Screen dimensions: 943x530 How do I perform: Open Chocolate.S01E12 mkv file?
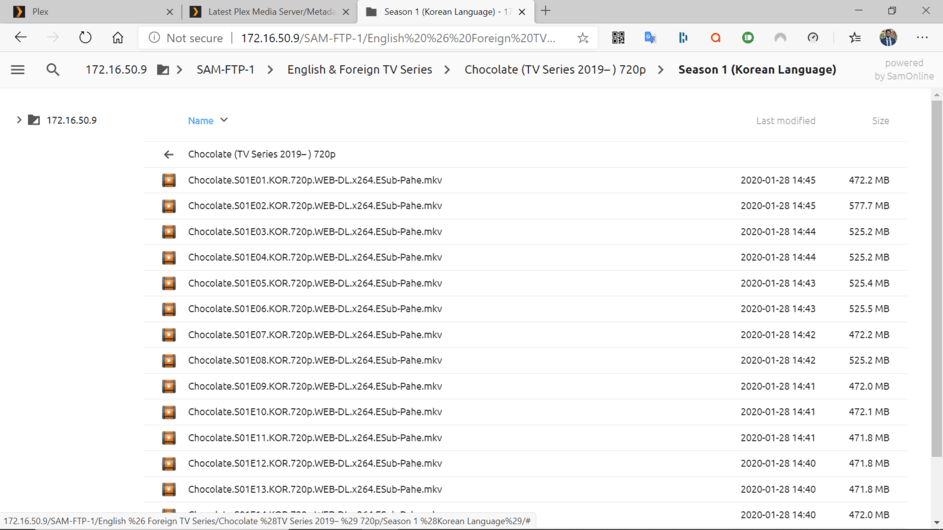[315, 464]
